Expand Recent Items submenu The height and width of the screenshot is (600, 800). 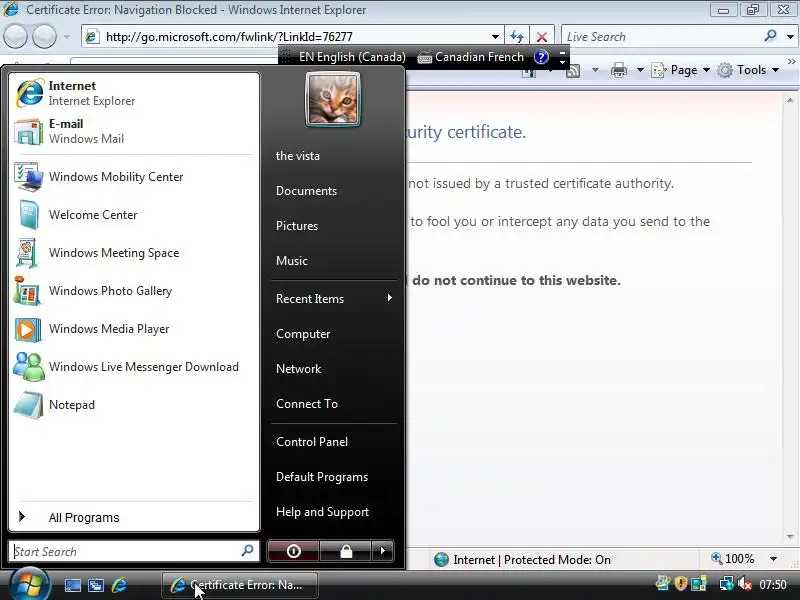pos(334,298)
